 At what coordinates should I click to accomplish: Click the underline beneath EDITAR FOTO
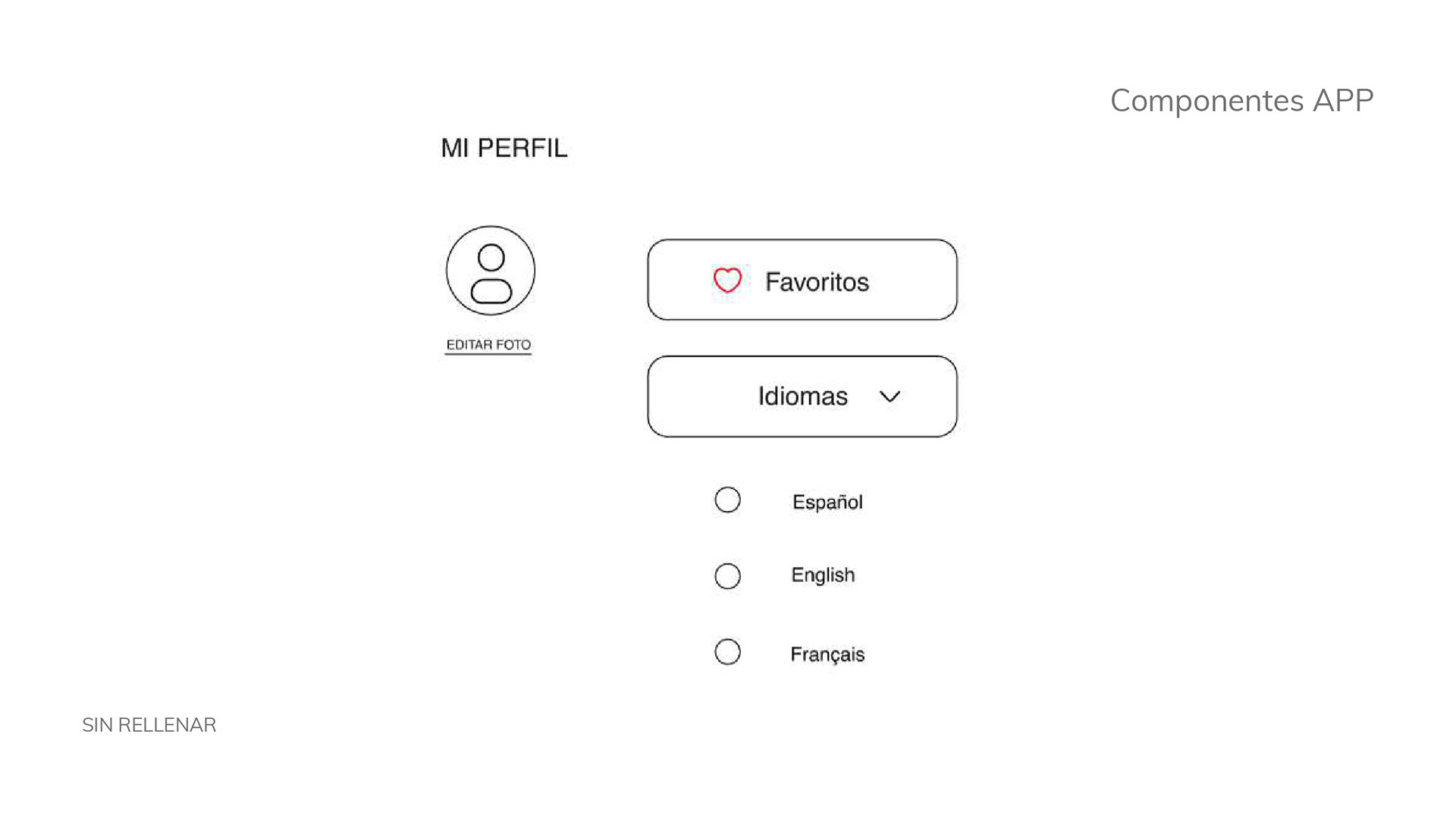coord(488,354)
